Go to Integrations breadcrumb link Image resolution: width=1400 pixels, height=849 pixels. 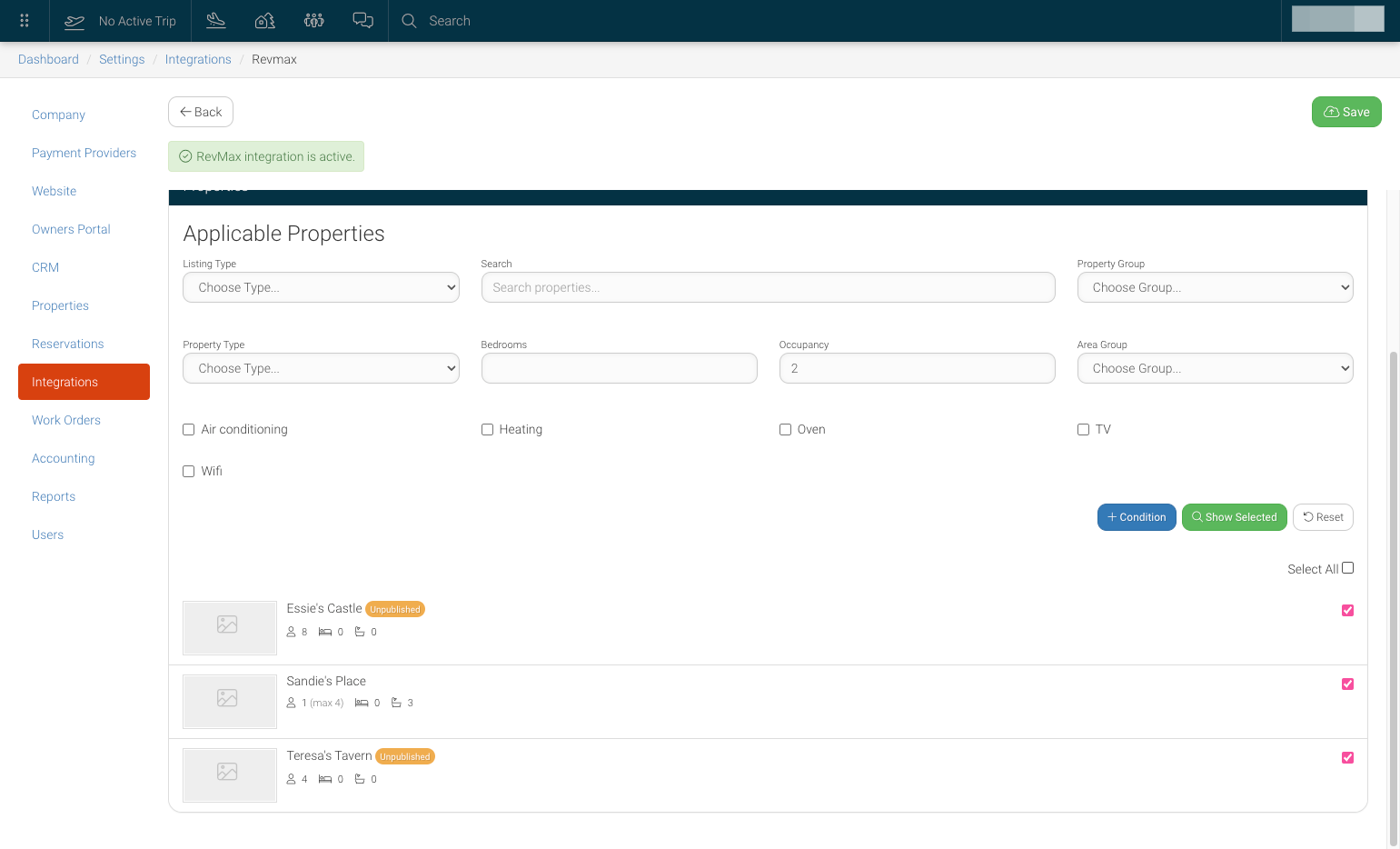pos(198,59)
